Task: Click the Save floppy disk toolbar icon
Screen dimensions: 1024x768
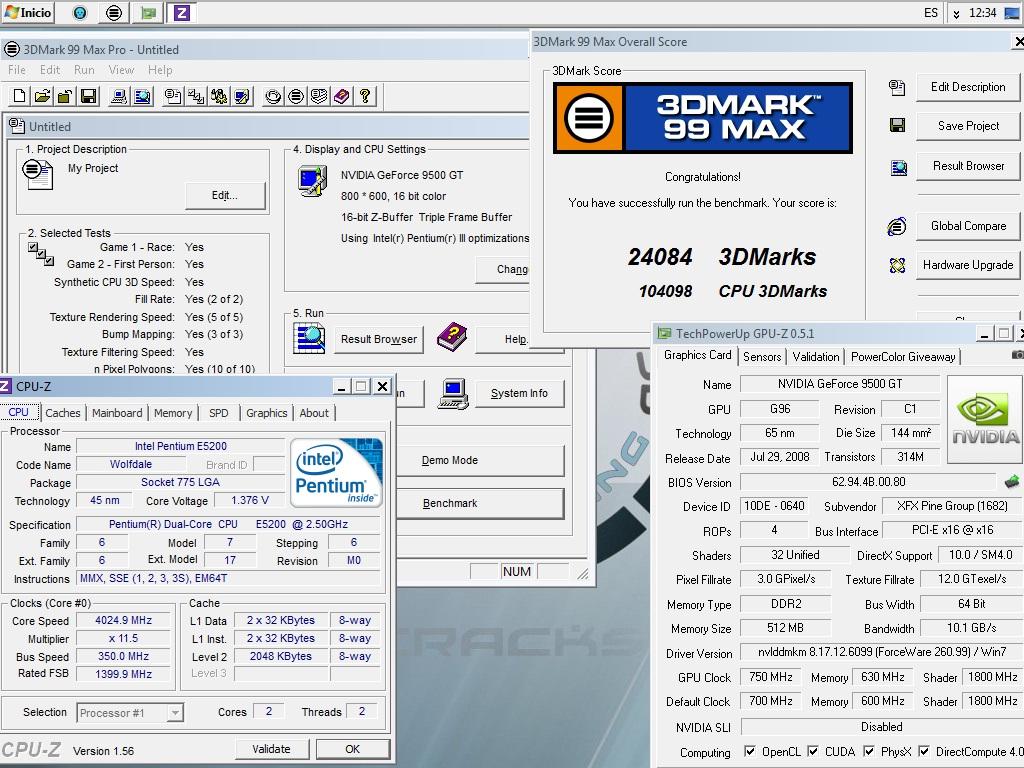Action: tap(88, 97)
